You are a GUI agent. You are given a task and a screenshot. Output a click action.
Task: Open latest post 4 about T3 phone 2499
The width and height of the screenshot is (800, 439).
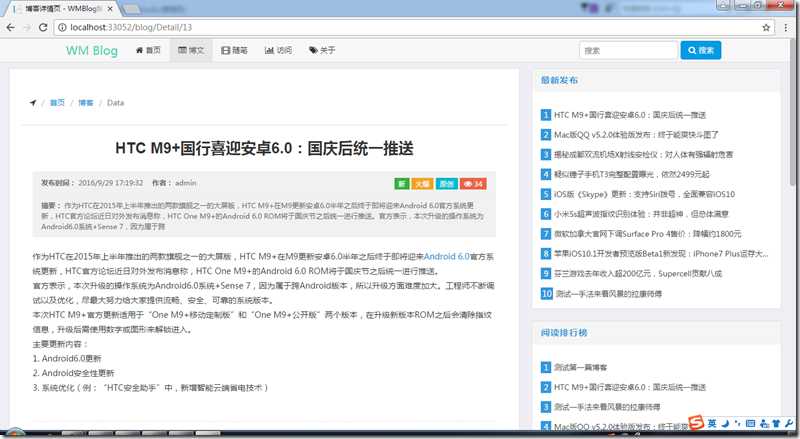click(632, 174)
